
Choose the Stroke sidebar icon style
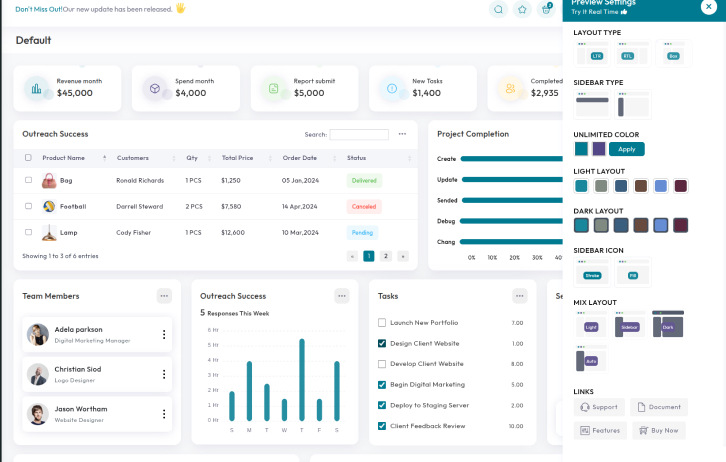click(x=591, y=272)
